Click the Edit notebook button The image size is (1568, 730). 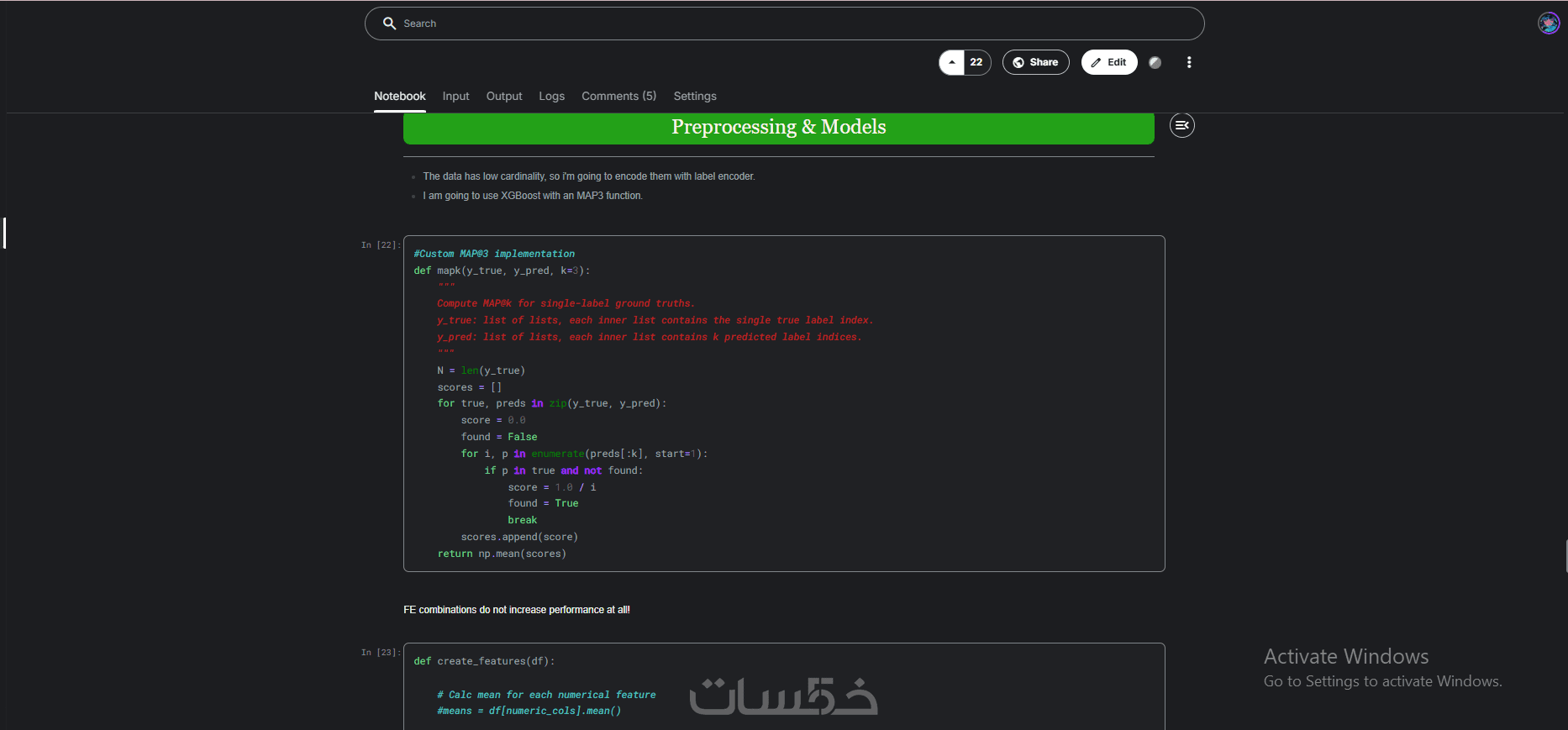(1109, 62)
